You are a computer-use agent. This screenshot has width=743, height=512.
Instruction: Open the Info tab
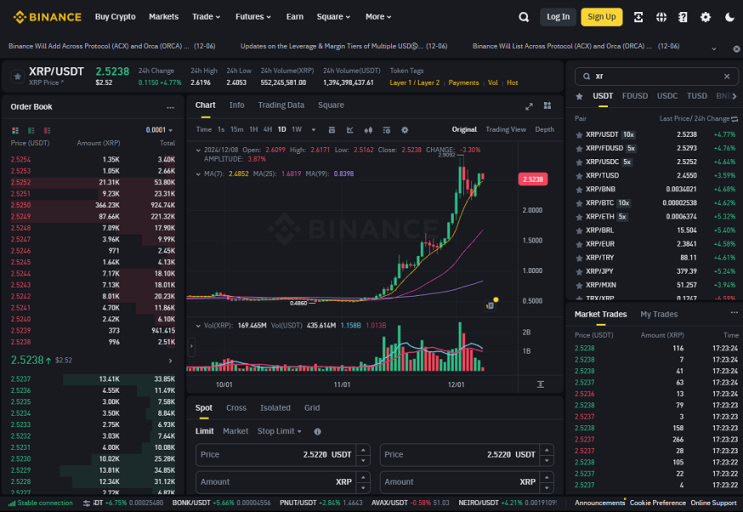pyautogui.click(x=236, y=105)
